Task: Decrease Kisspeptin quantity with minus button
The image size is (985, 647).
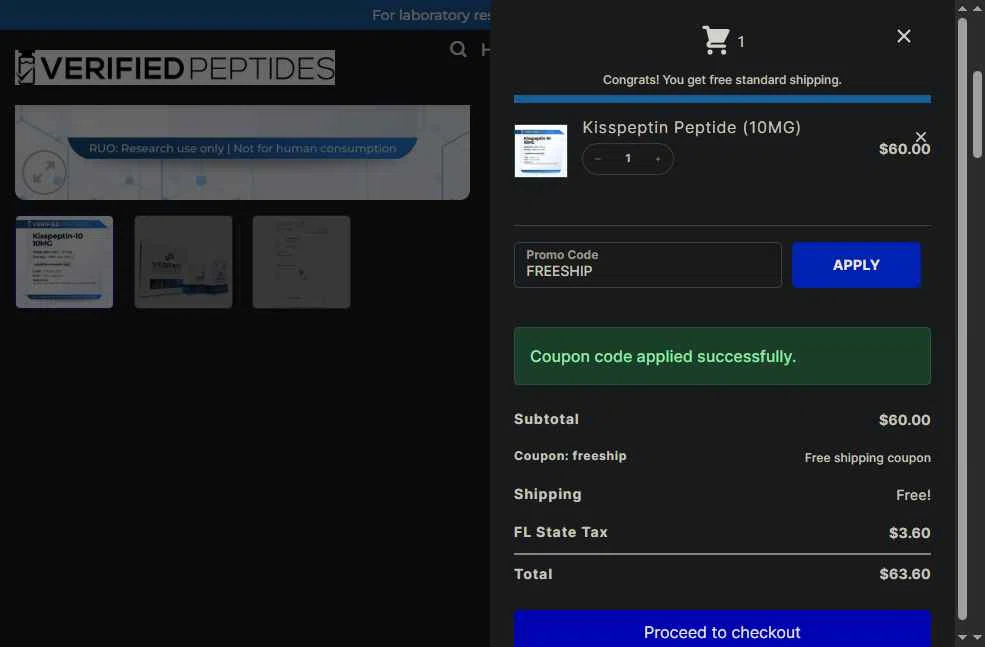Action: [x=598, y=159]
